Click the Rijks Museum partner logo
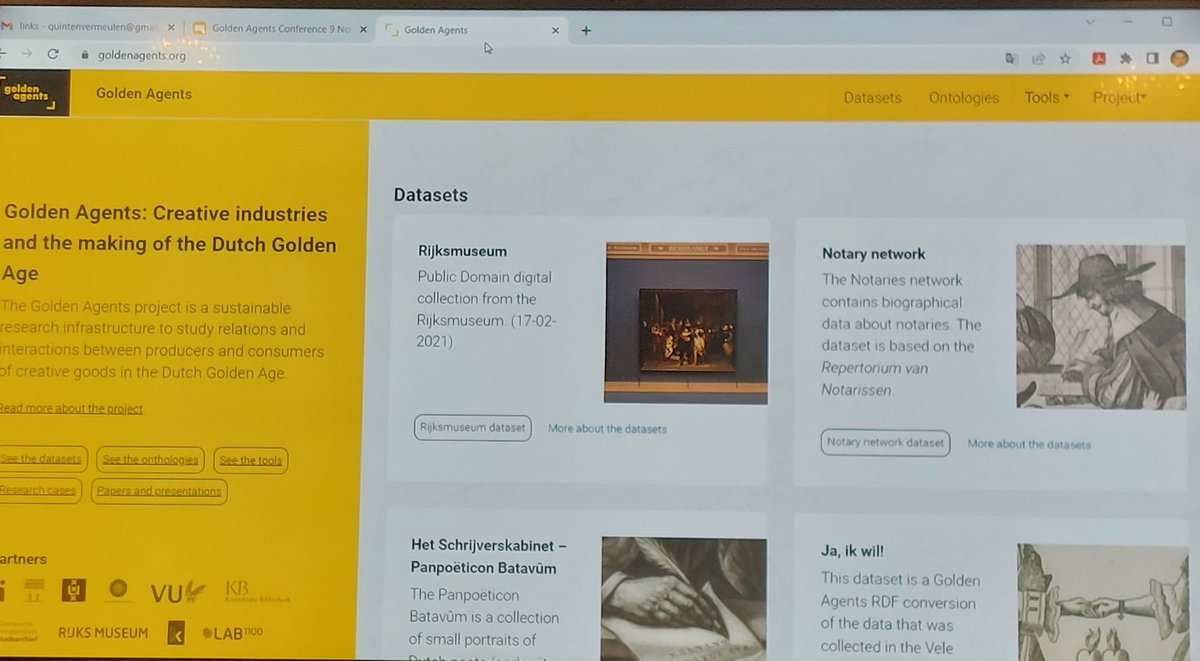The image size is (1200, 661). (103, 633)
